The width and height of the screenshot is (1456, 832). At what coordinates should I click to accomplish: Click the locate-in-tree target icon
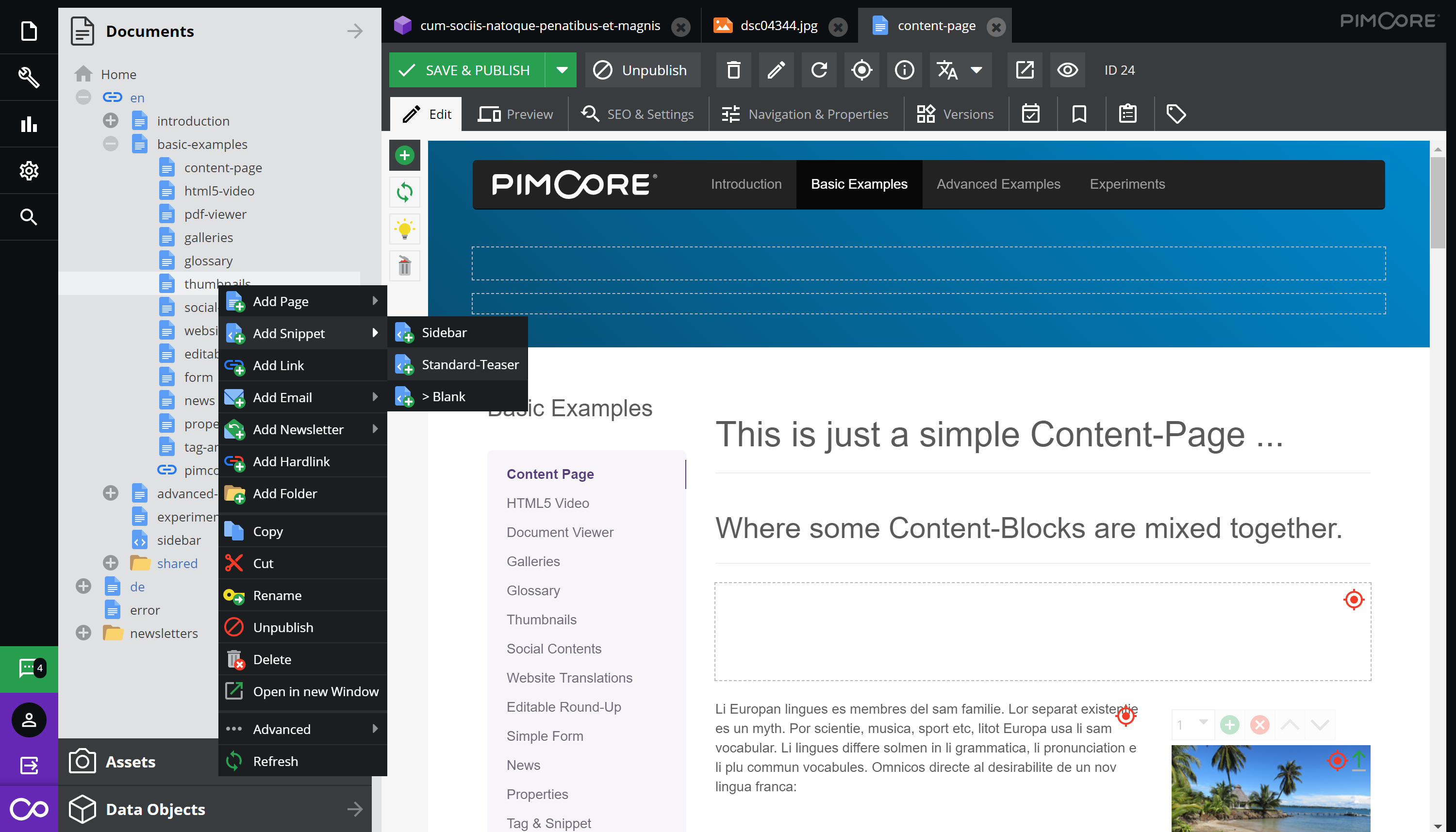click(861, 70)
